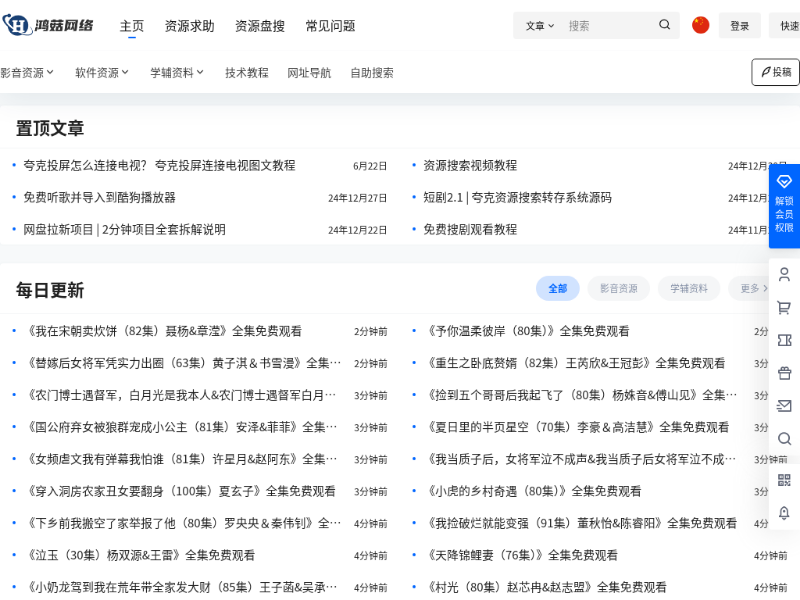Click the 登录 login button
The height and width of the screenshot is (600, 800).
point(739,26)
